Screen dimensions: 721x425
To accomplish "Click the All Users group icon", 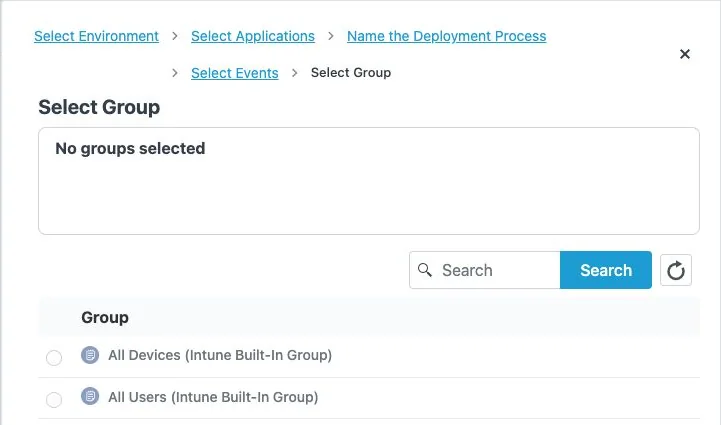I will point(90,396).
